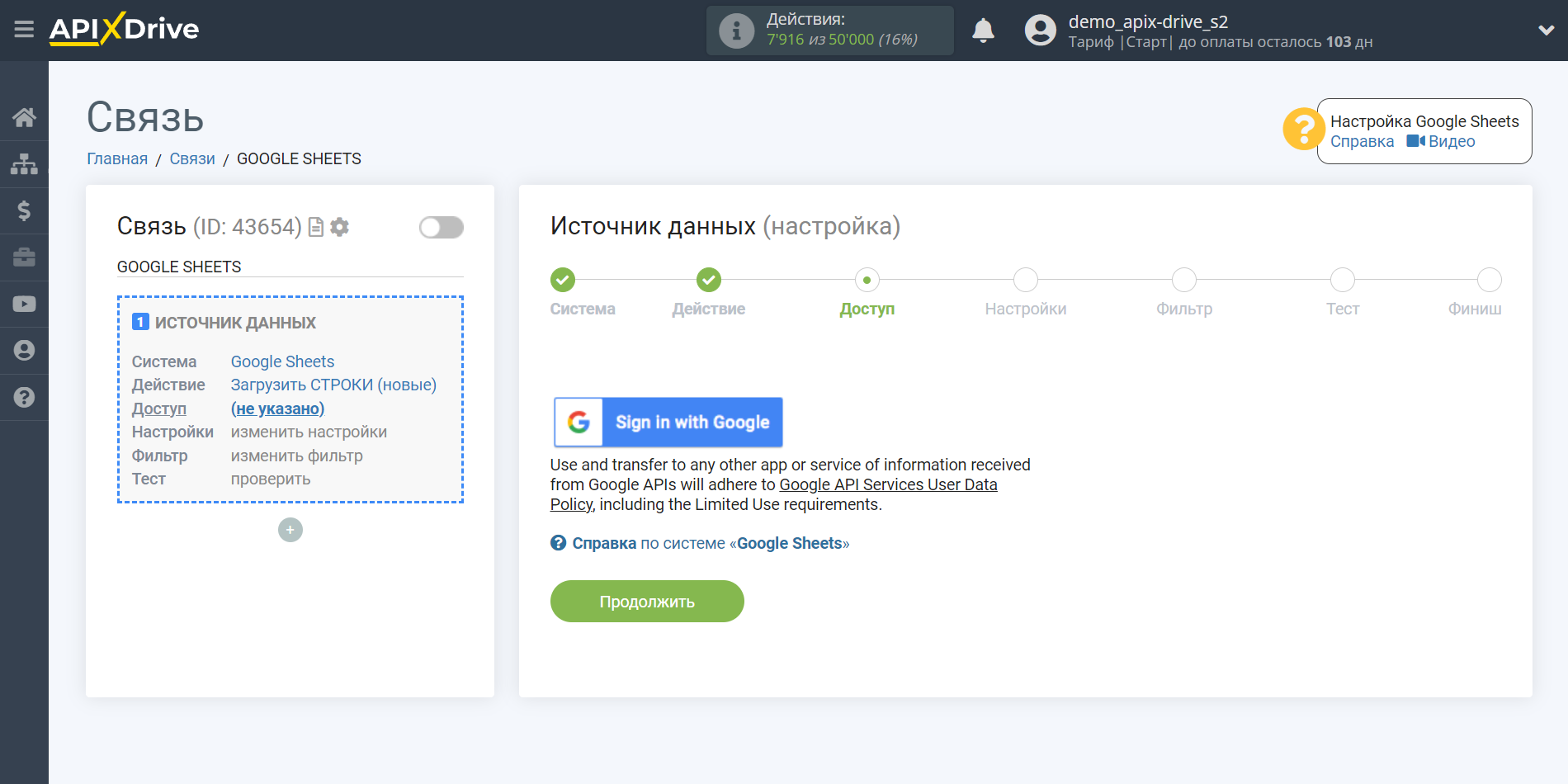Screen dimensions: 1568x784
Task: Click the Продолжить button
Action: [x=647, y=602]
